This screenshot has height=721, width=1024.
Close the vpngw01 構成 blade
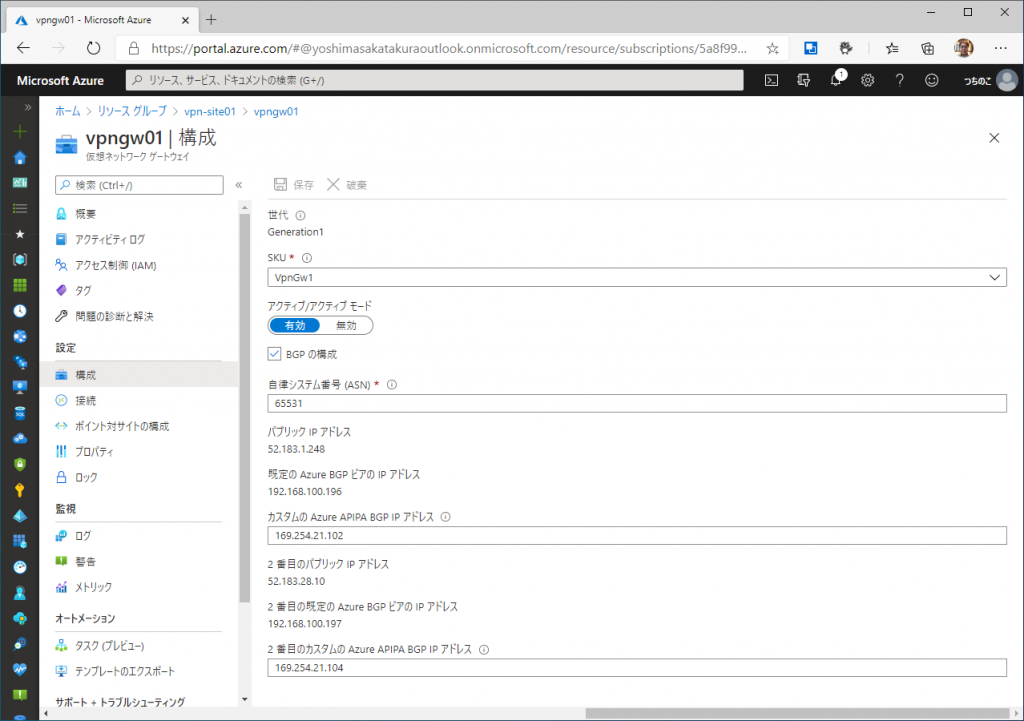(x=994, y=138)
